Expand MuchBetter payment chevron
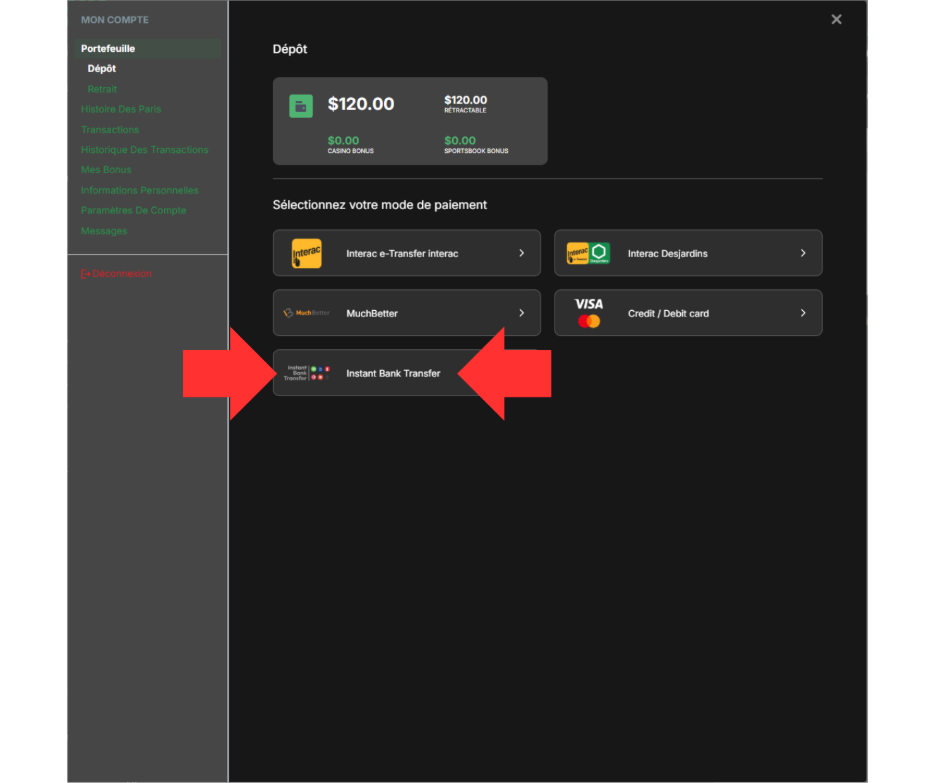 pyautogui.click(x=521, y=313)
